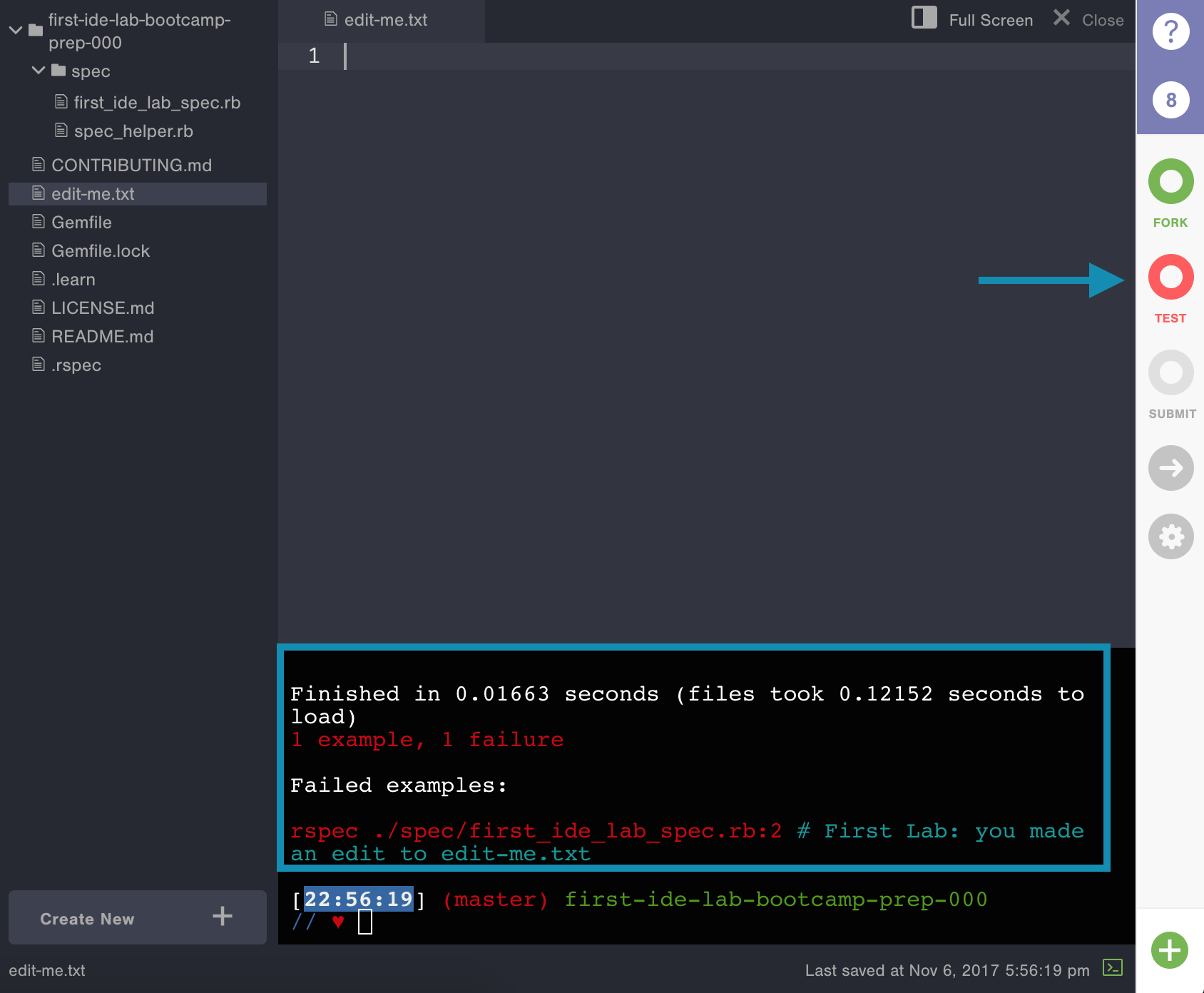Toggle terminal icon in status bar
1204x993 pixels.
[x=1112, y=968]
